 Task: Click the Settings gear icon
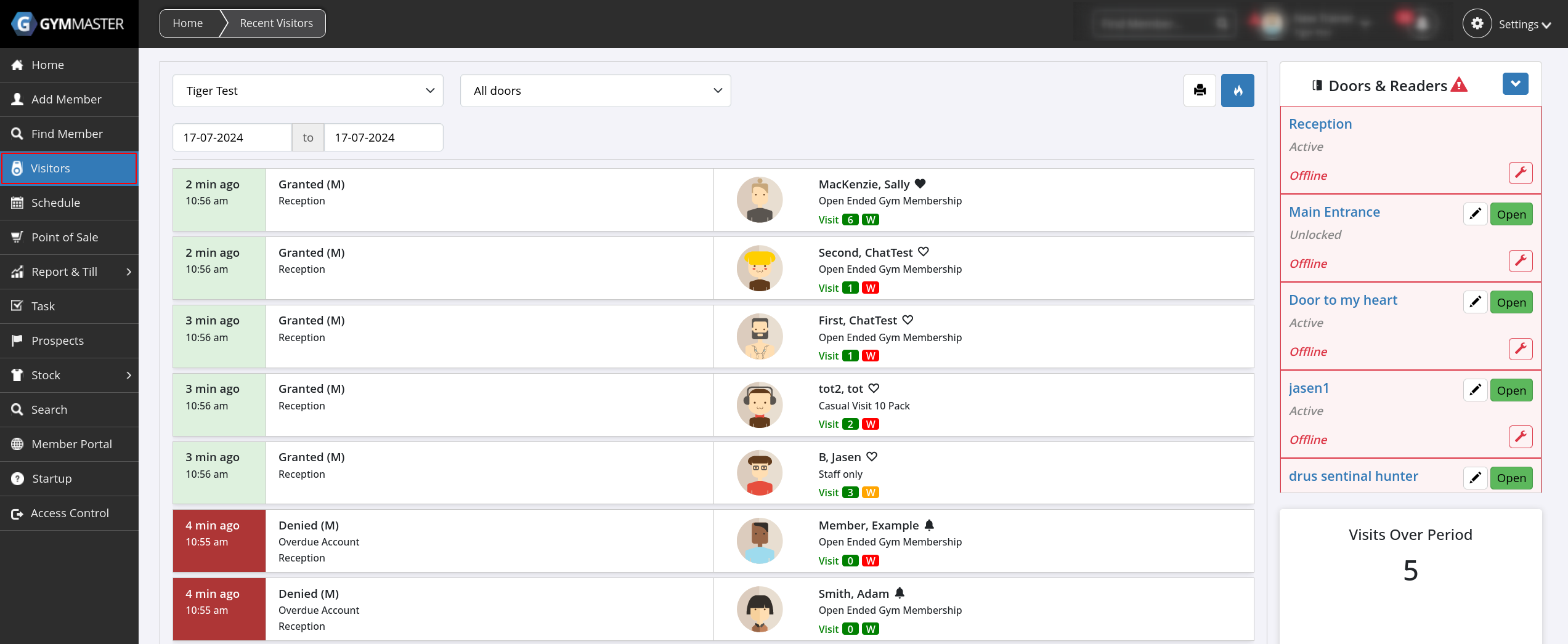[1477, 24]
